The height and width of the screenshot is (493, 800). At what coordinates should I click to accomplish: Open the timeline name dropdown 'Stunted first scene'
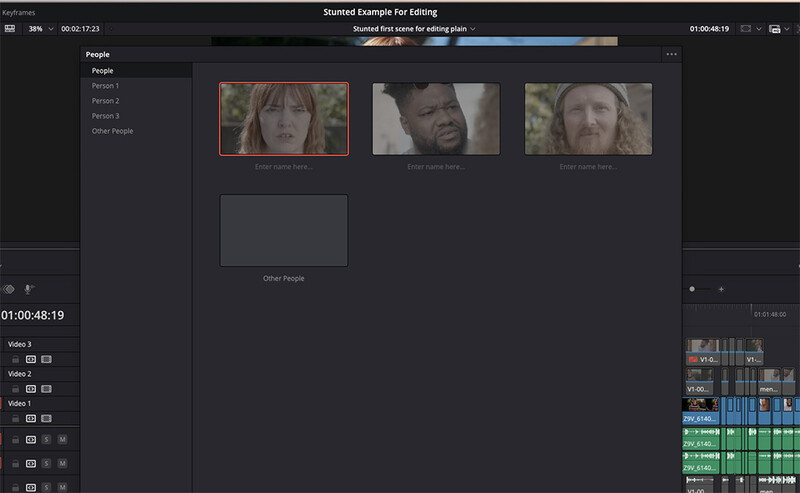click(414, 29)
